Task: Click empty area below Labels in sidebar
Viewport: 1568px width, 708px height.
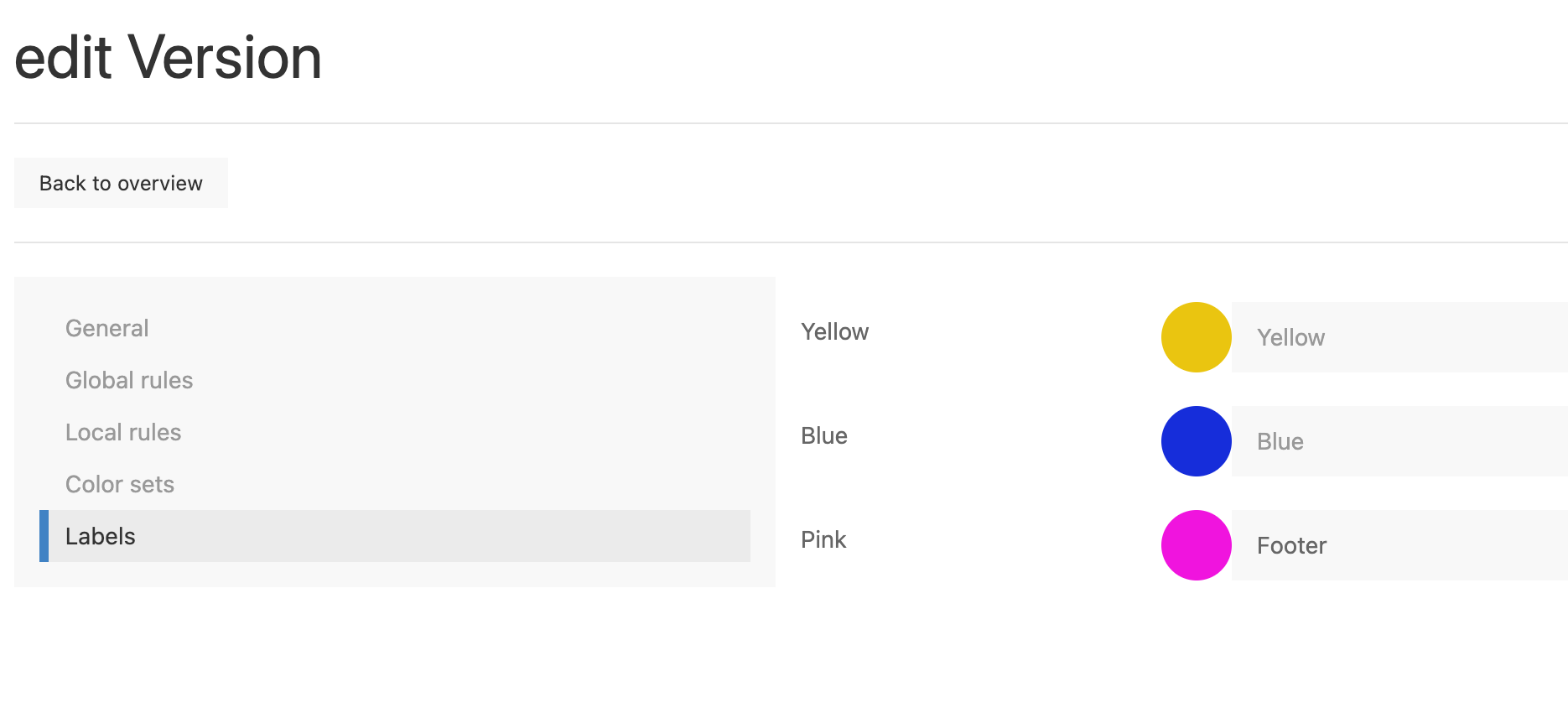Action: coord(394,575)
